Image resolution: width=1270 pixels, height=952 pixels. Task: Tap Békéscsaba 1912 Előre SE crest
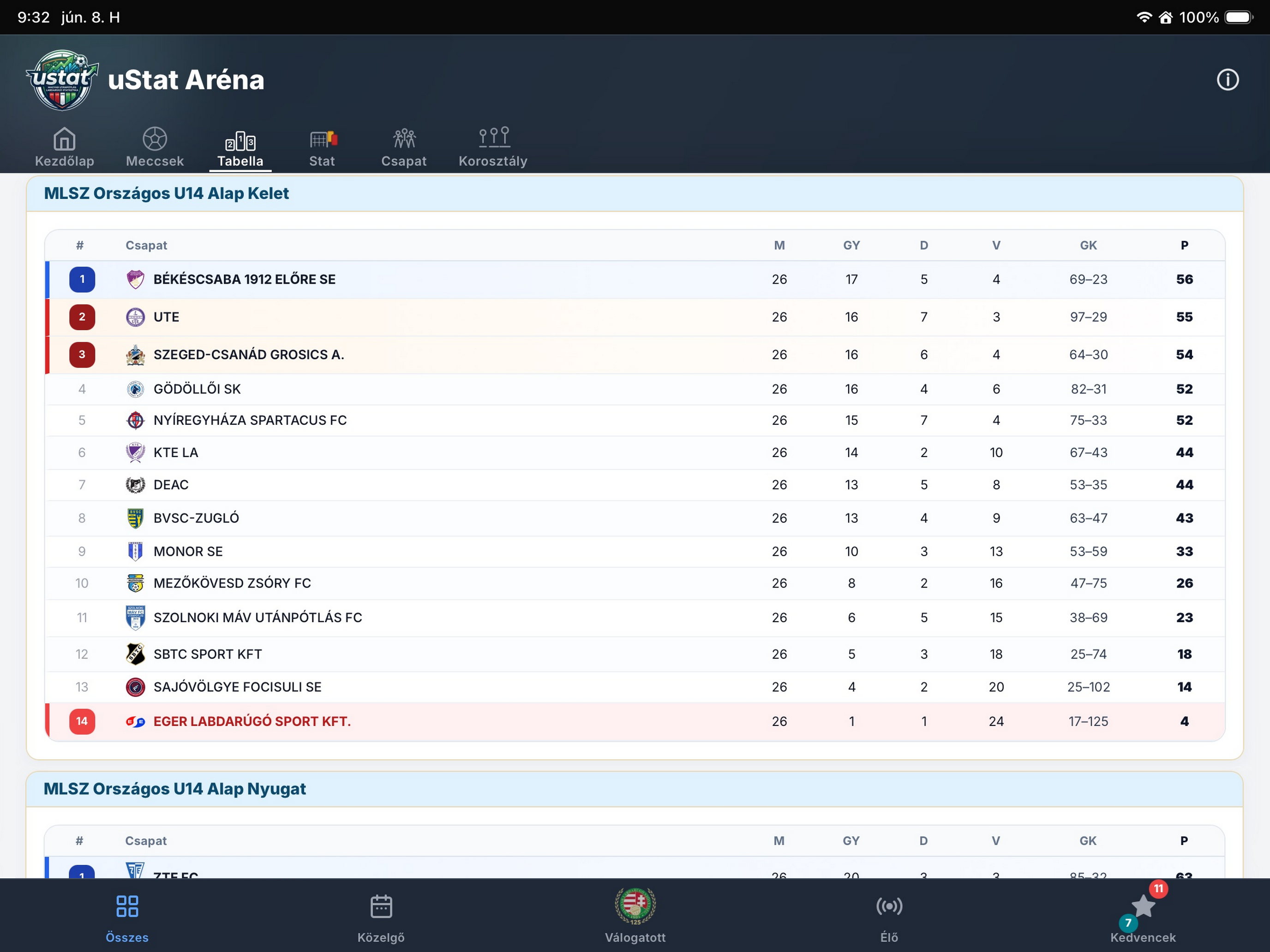coord(136,280)
